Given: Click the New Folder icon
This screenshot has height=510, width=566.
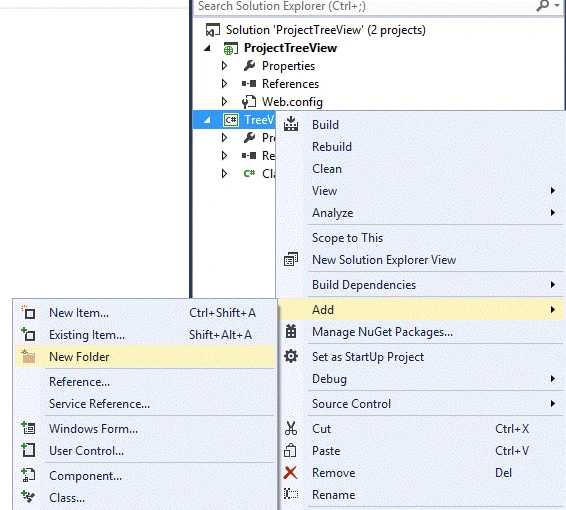Looking at the screenshot, I should pos(28,356).
